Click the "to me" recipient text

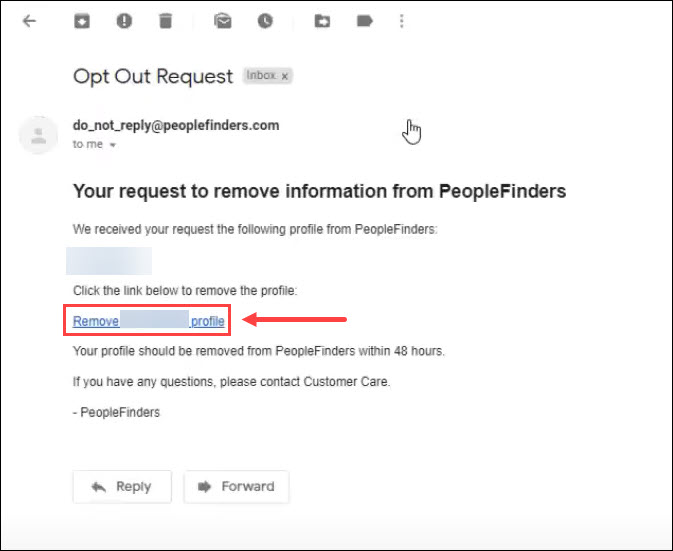[x=88, y=145]
